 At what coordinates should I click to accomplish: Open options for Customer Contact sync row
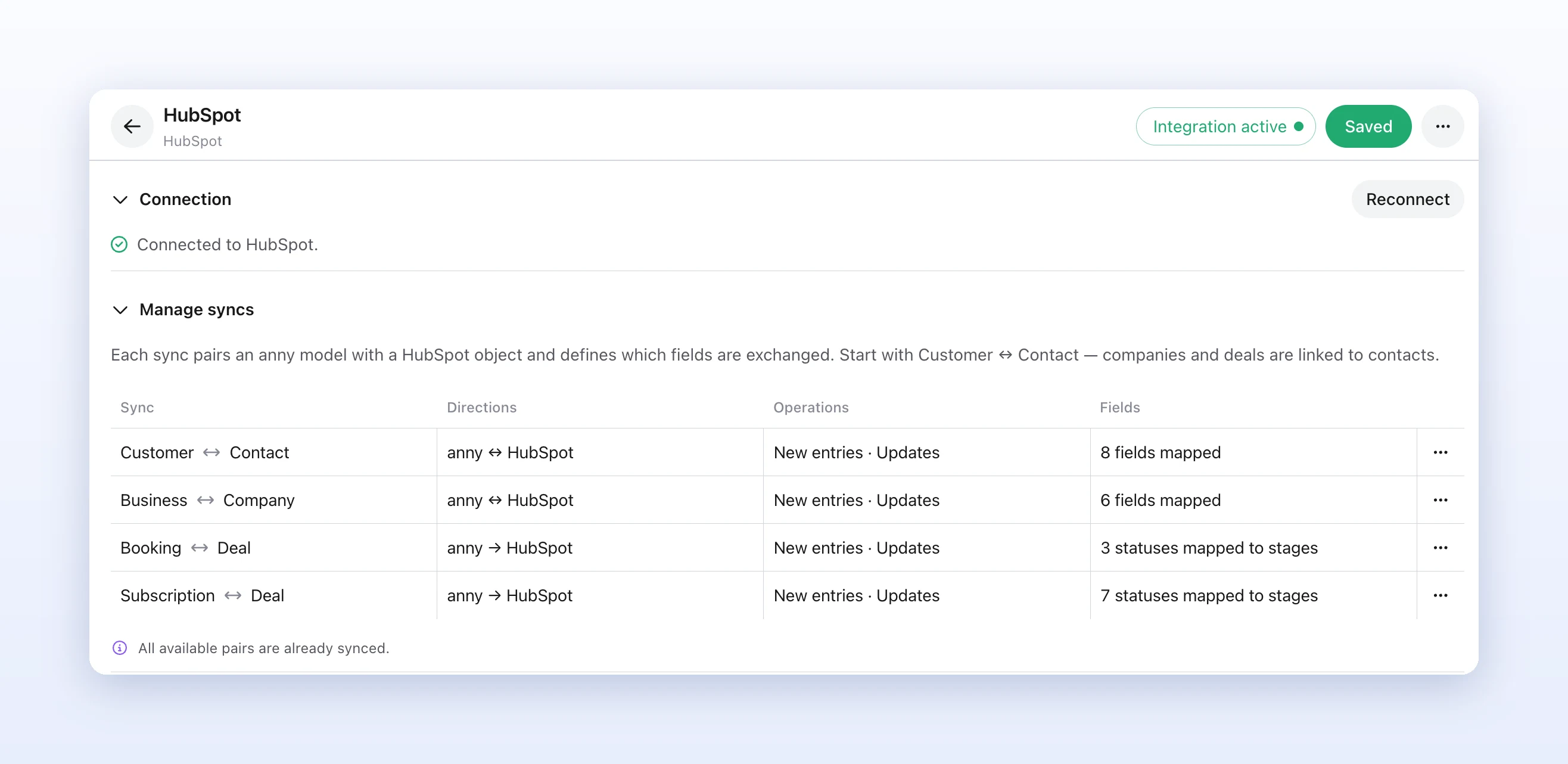(x=1440, y=452)
